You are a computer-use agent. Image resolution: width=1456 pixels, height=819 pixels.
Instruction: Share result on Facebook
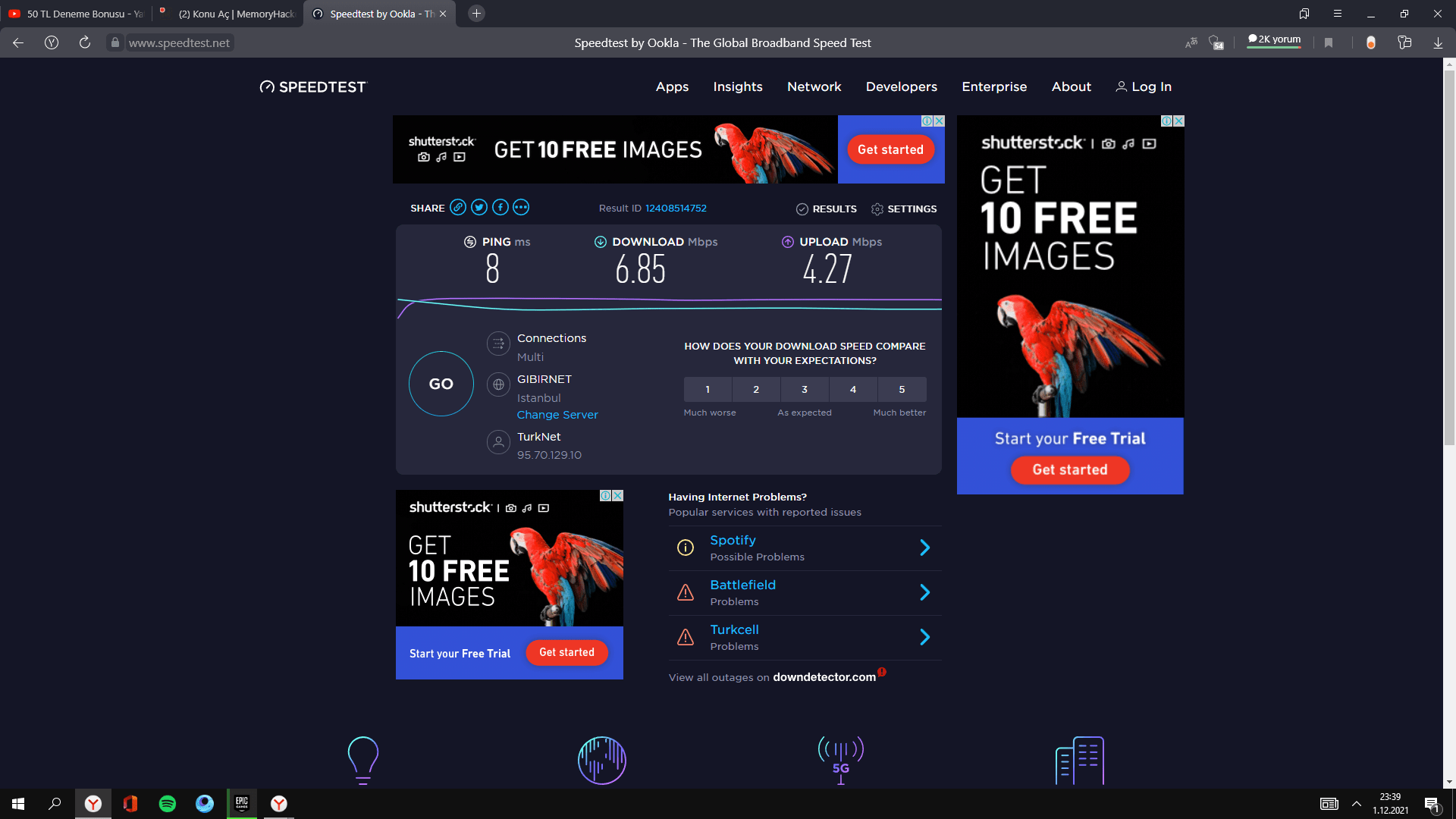pyautogui.click(x=500, y=208)
